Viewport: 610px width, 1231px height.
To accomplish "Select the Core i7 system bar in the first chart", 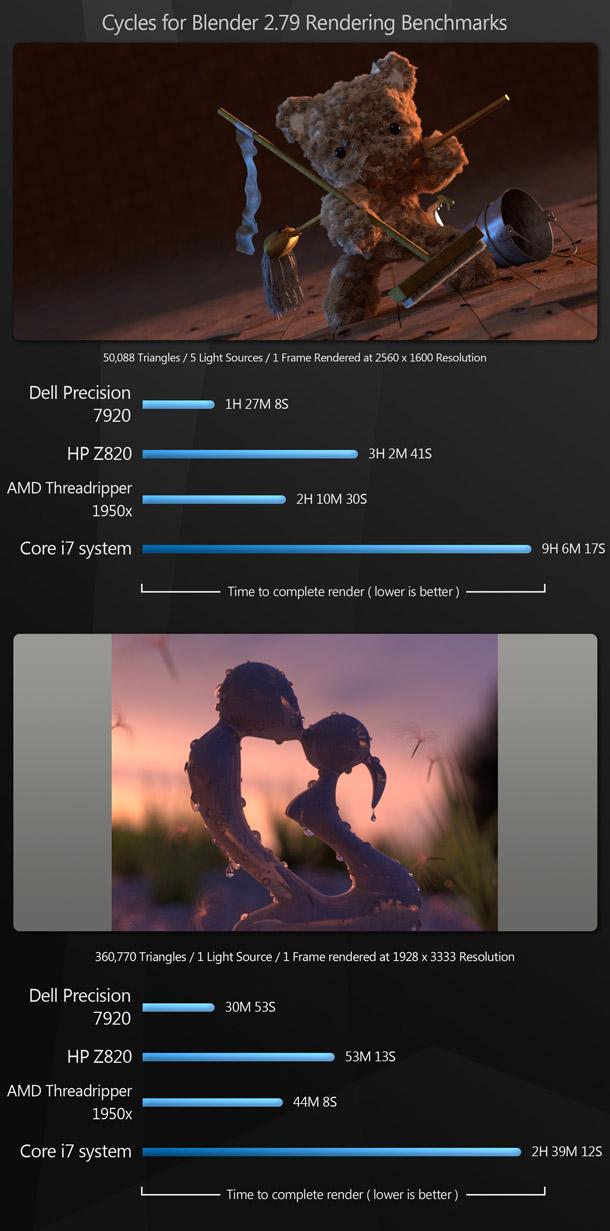I will click(337, 549).
